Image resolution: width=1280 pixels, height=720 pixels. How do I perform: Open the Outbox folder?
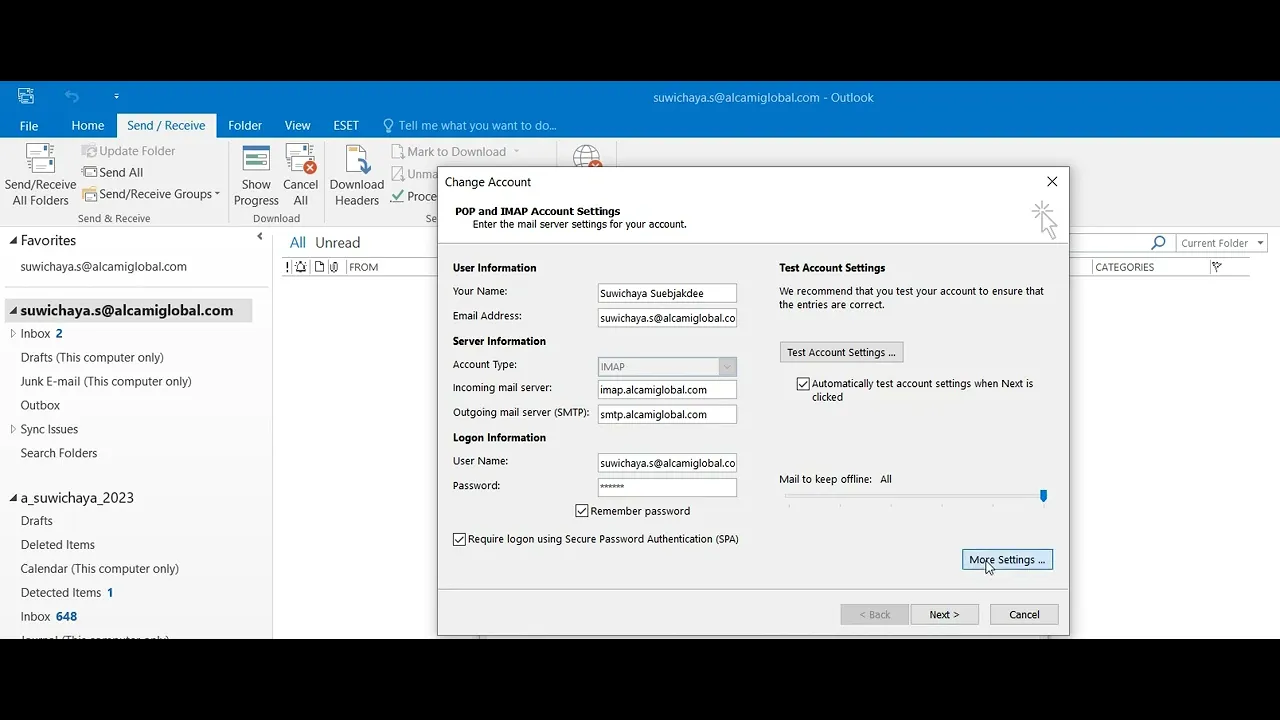tap(40, 406)
